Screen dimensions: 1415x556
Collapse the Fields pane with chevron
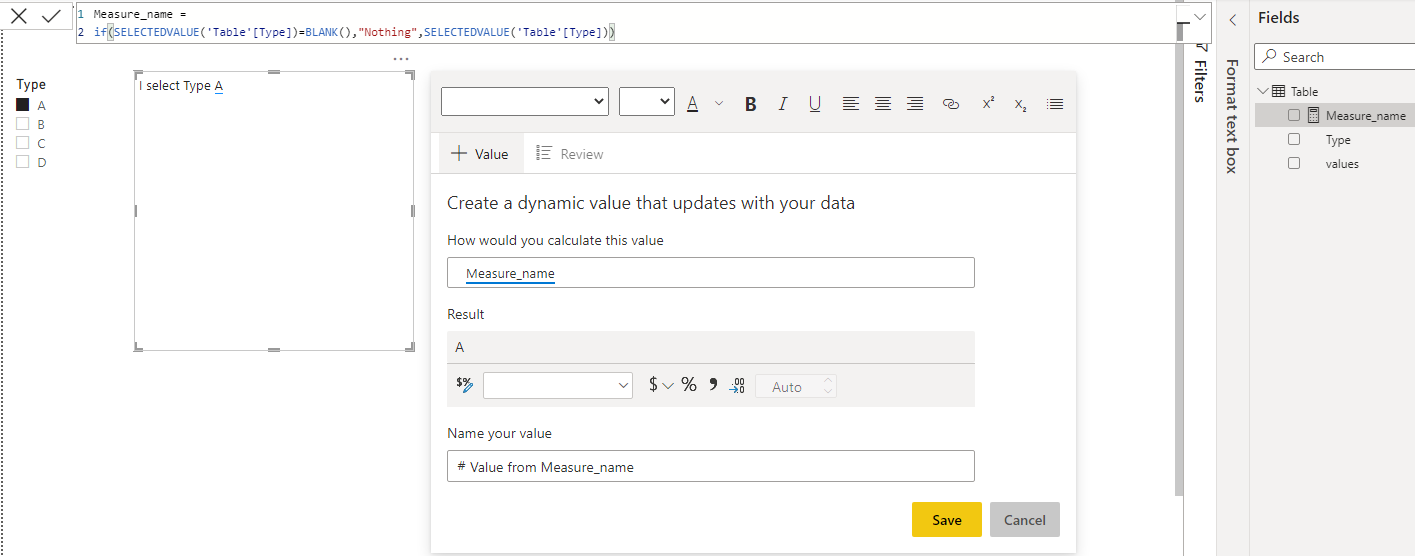point(1232,19)
